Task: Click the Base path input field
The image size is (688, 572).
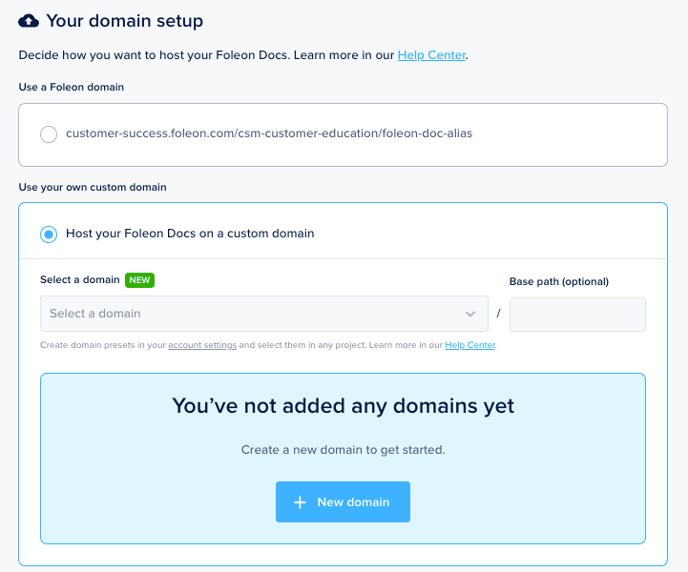Action: pos(577,314)
